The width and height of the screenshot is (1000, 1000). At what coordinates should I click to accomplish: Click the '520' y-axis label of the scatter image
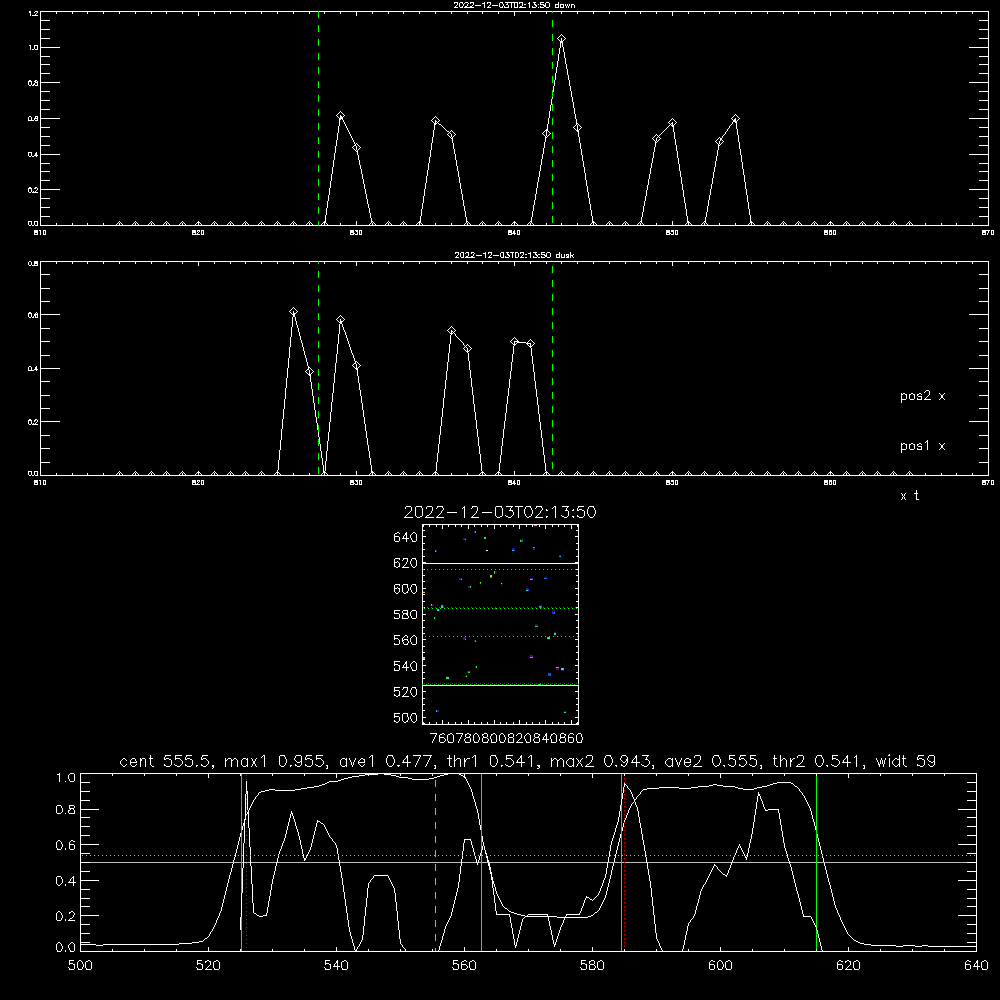406,692
